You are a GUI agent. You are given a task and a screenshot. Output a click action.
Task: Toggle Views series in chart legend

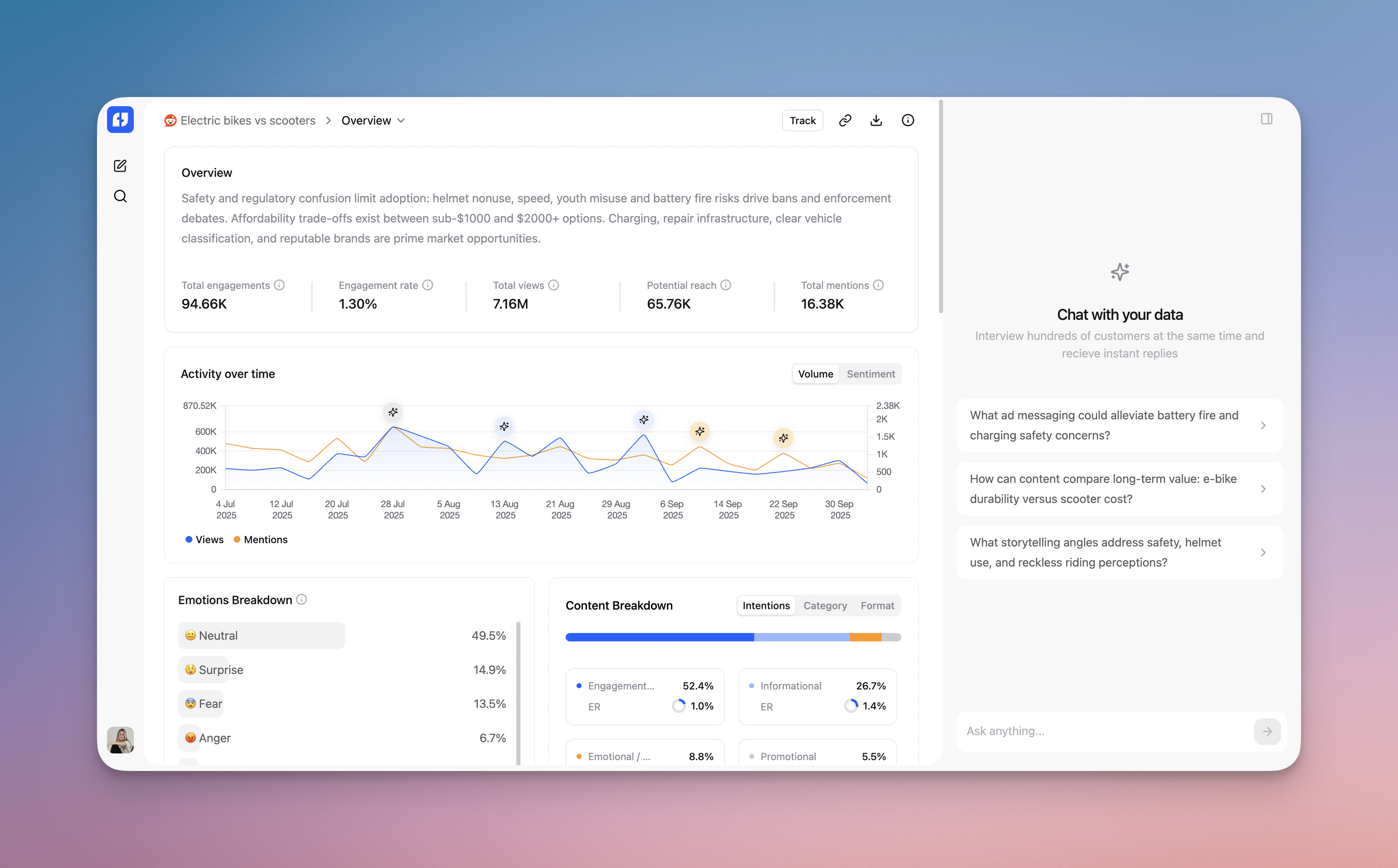pyautogui.click(x=204, y=540)
